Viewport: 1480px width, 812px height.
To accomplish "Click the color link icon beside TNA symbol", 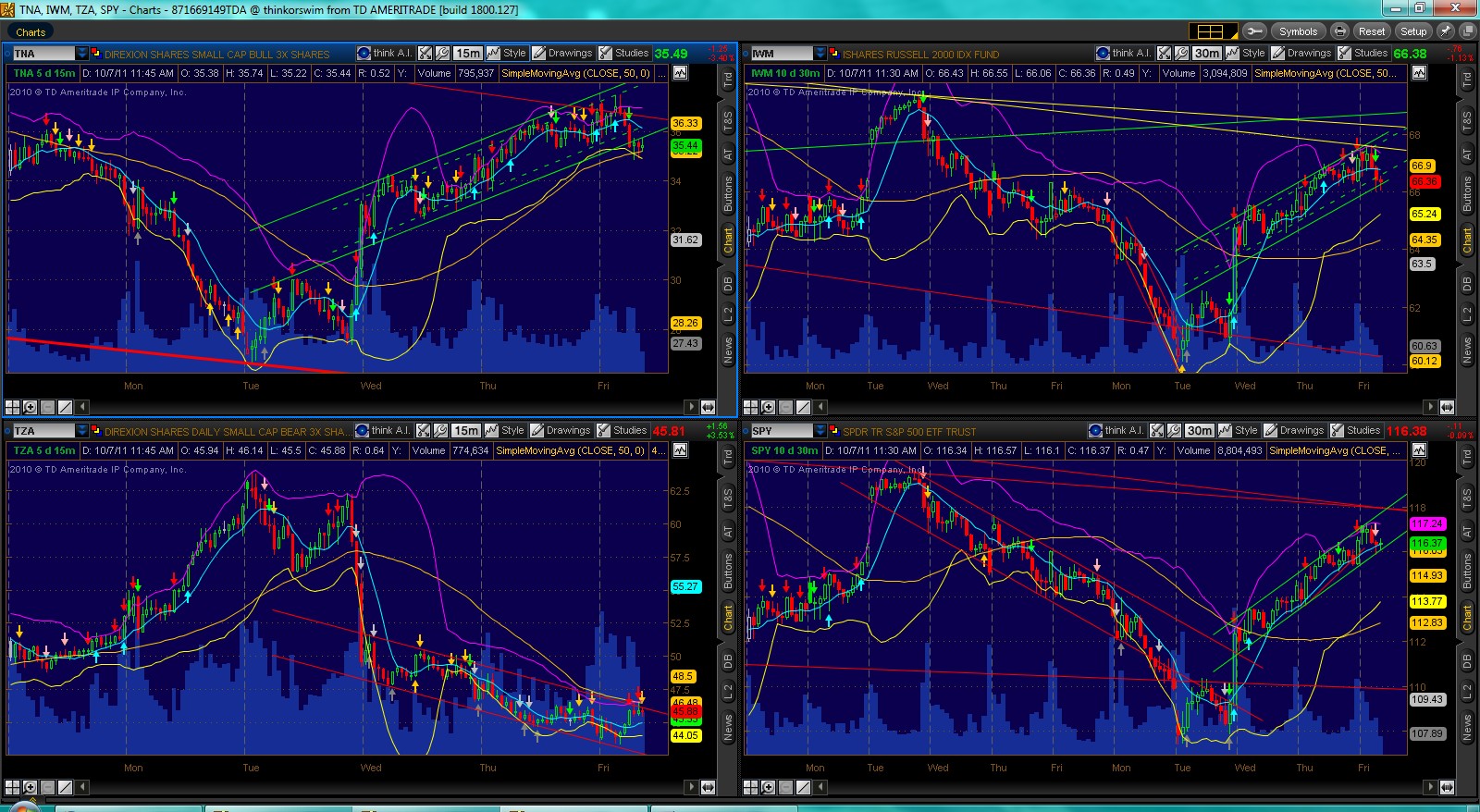I will click(x=95, y=54).
